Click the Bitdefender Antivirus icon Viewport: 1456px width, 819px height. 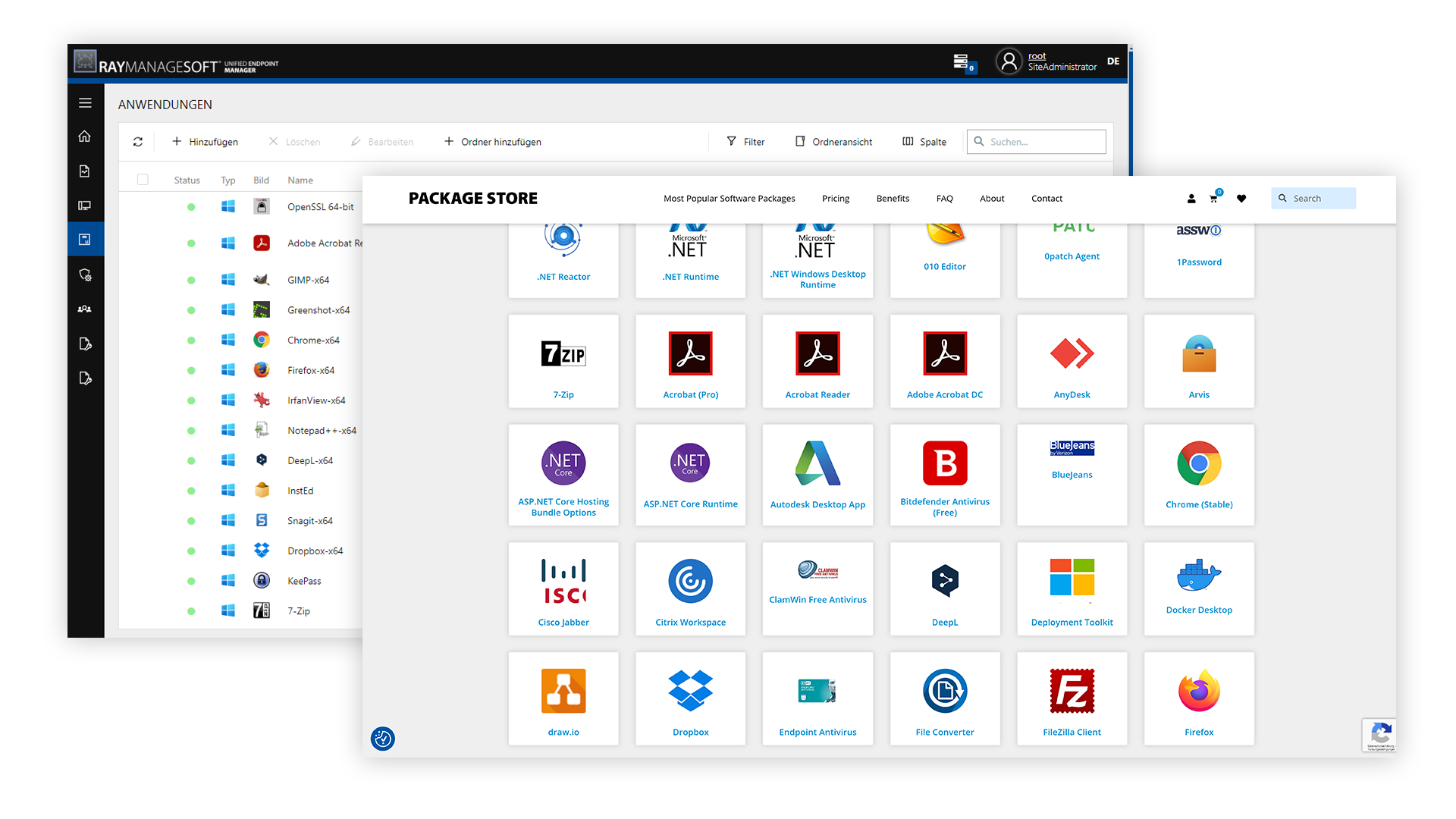pos(945,463)
